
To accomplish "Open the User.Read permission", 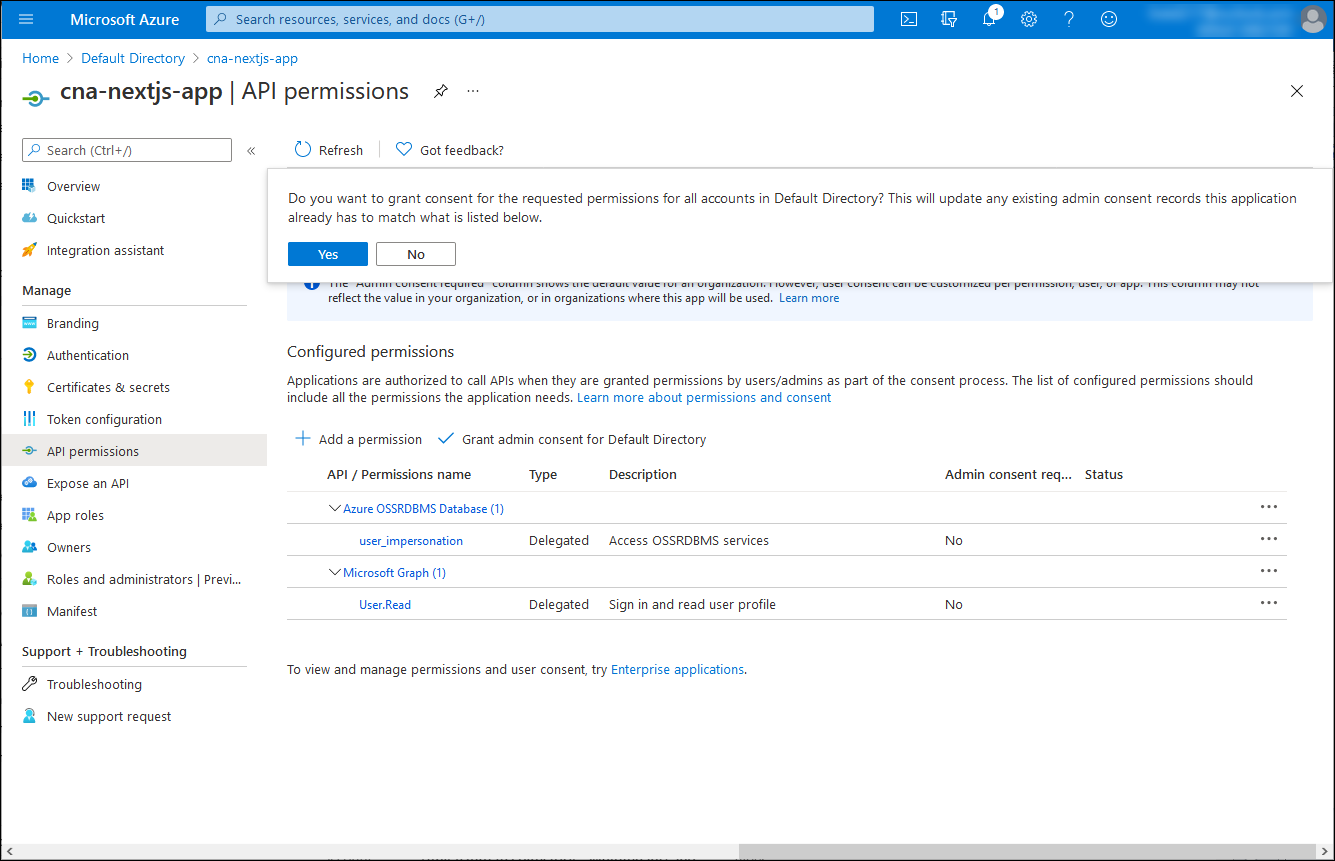I will click(x=385, y=604).
